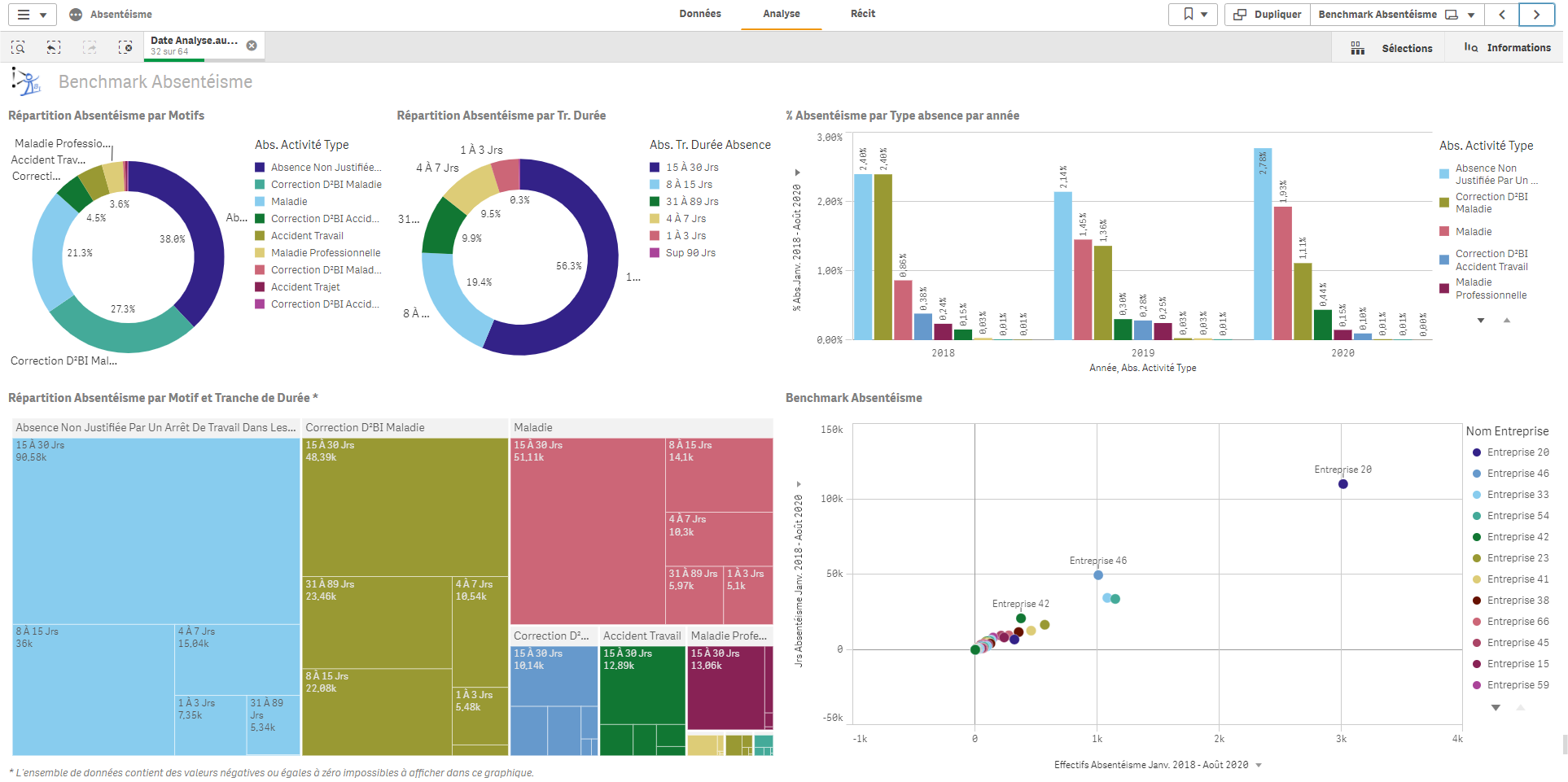Open the Effectifs Absentéisme x-axis dropdown
This screenshot has width=1568, height=782.
(1259, 765)
